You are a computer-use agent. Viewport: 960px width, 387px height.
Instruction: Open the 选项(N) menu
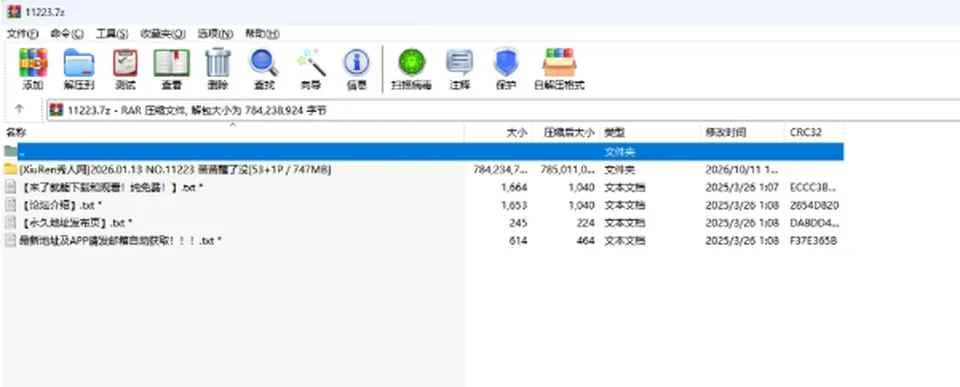215,34
